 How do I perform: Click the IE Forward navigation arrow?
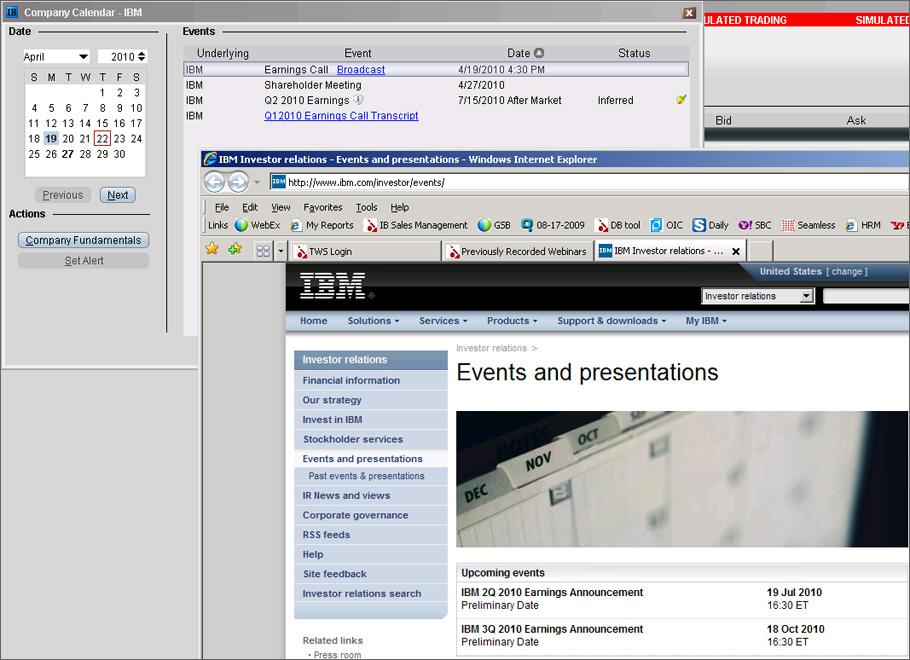click(x=238, y=182)
